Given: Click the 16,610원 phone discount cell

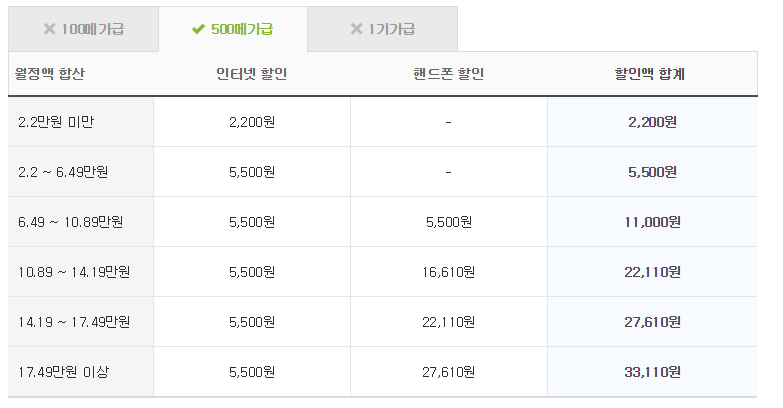Looking at the screenshot, I should 448,272.
